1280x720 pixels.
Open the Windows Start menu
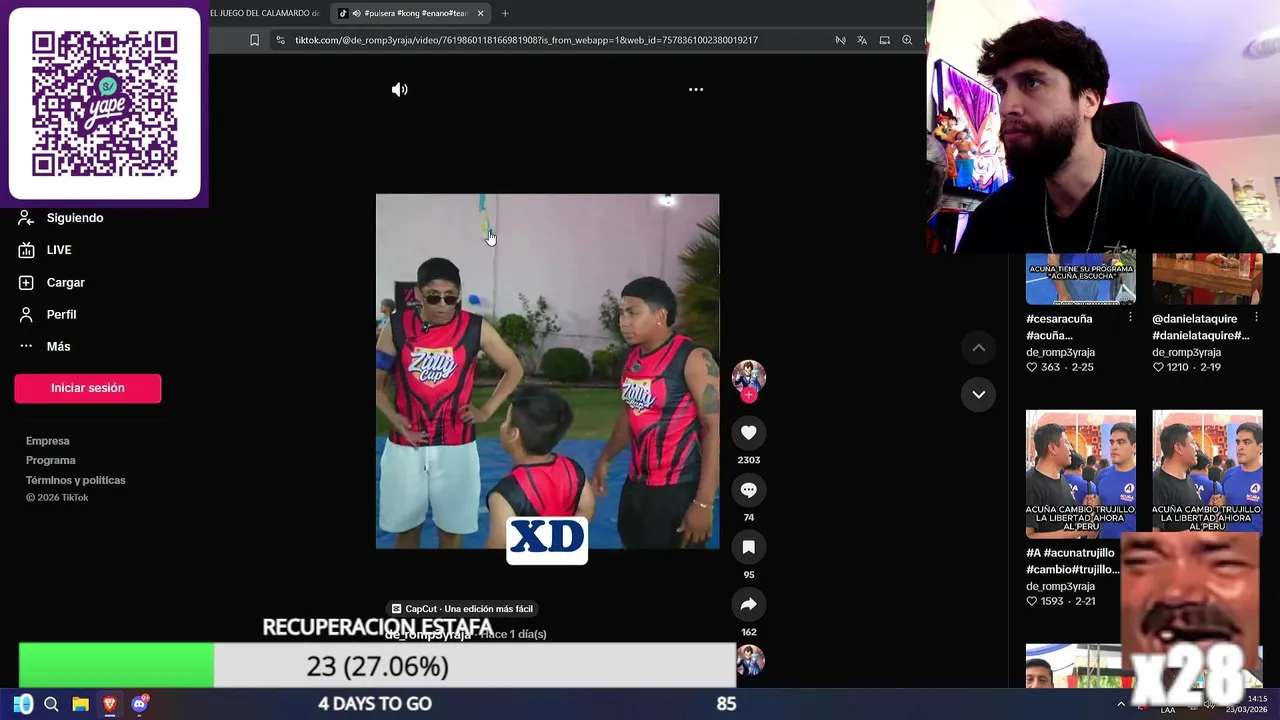(x=23, y=704)
